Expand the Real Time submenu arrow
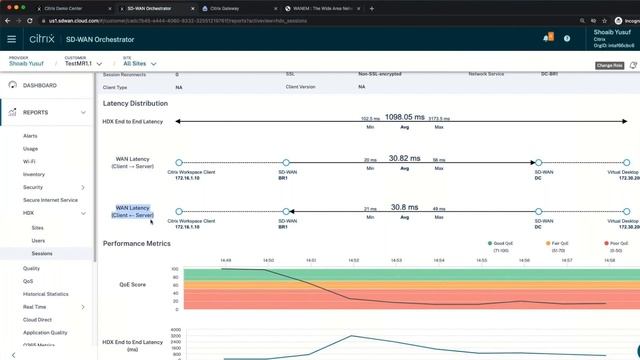 click(83, 307)
